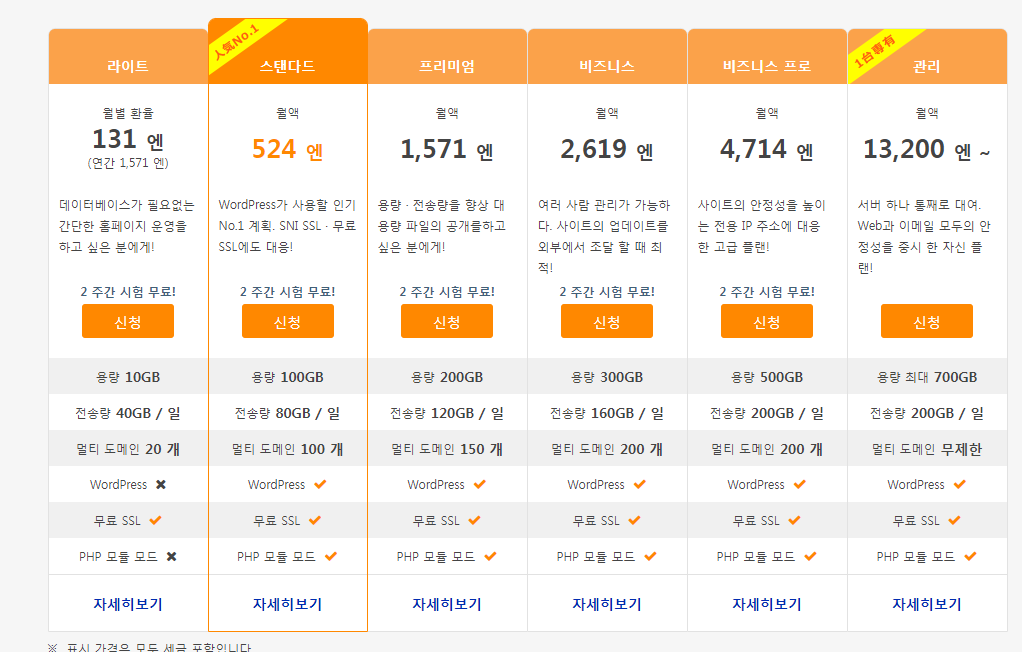Click the 무료 SSL checkmark in 라이트 column
The image size is (1022, 652).
click(x=155, y=521)
